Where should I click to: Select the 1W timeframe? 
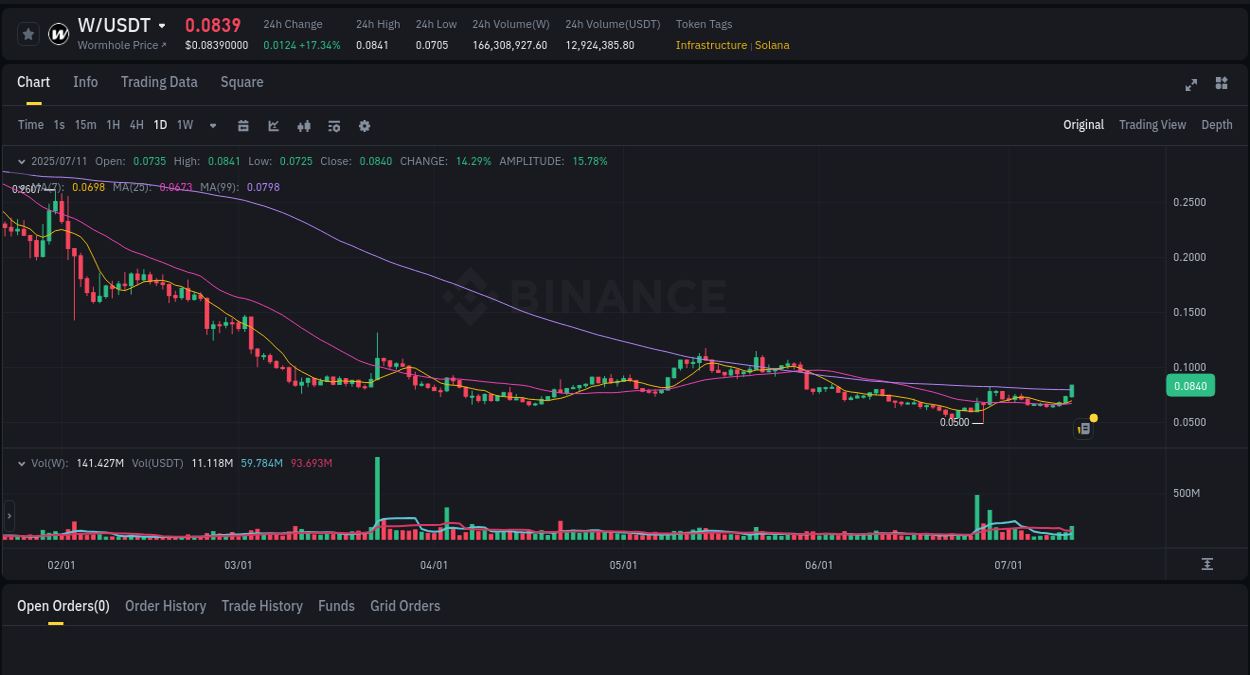click(184, 125)
